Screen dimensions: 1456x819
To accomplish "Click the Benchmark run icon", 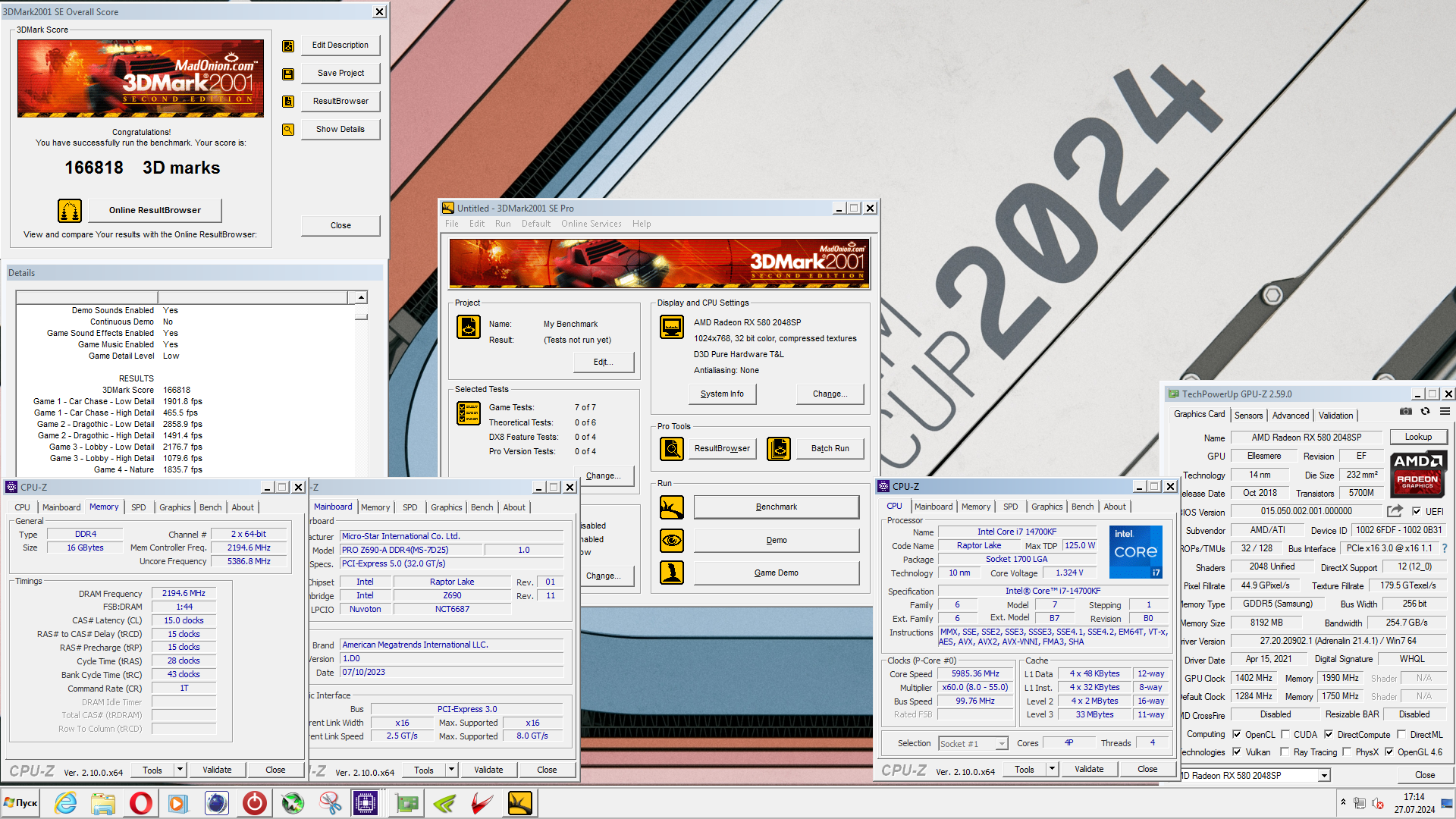I will pos(672,507).
